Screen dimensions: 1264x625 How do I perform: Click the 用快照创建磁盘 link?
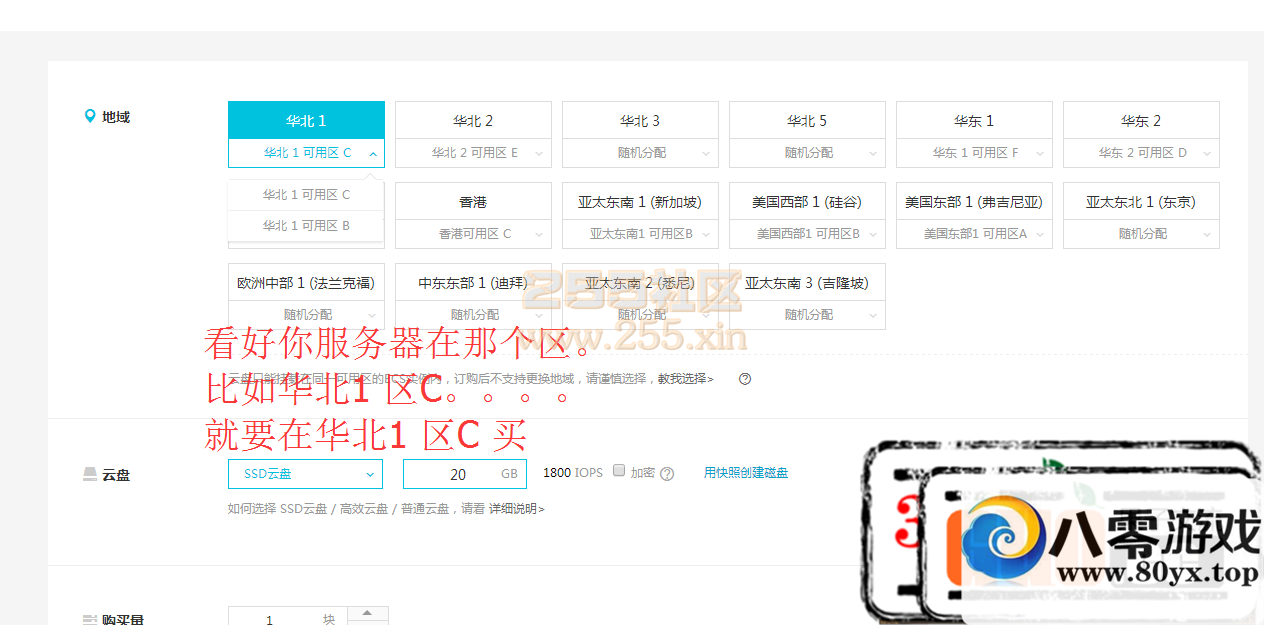click(x=746, y=473)
